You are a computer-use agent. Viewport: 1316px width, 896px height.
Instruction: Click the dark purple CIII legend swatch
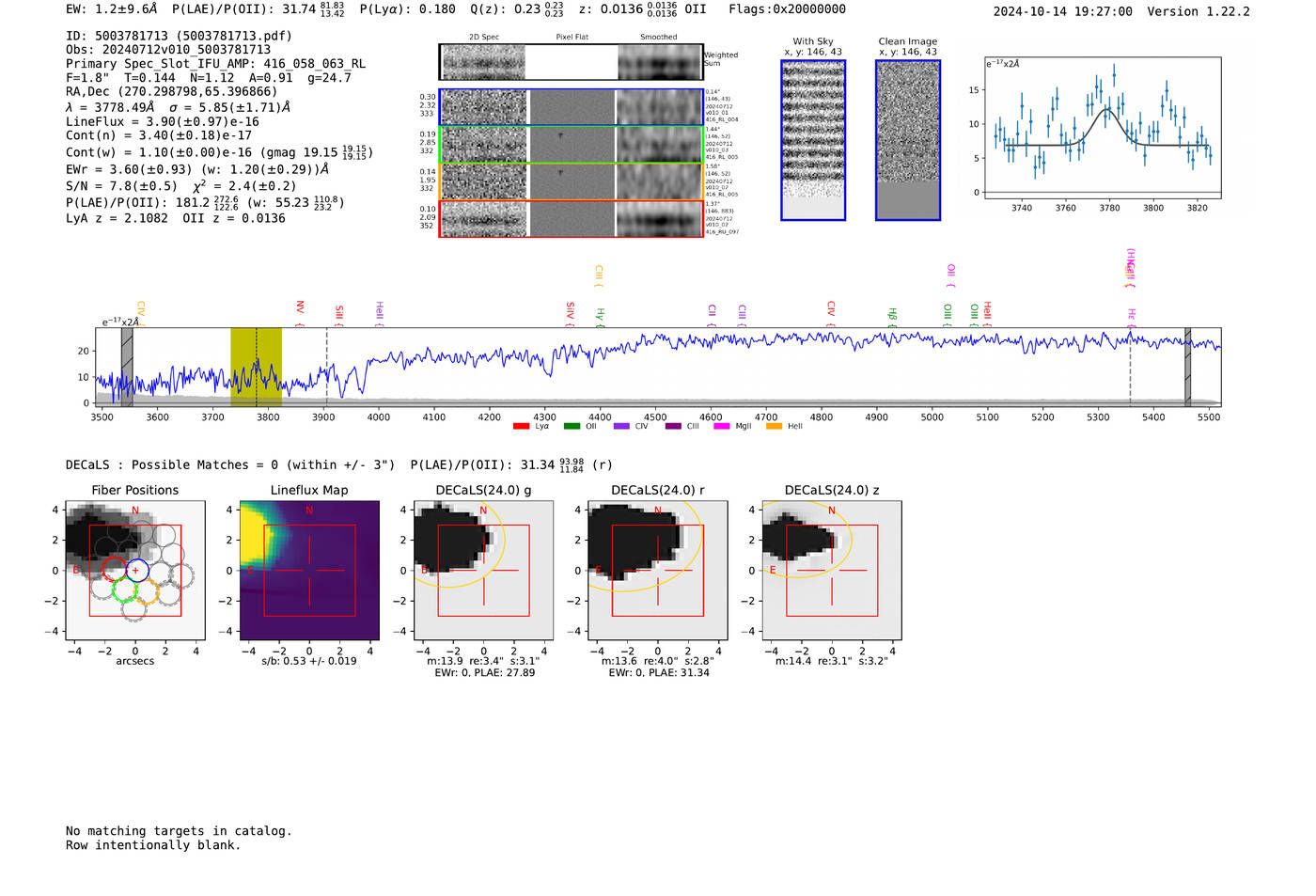pos(673,427)
